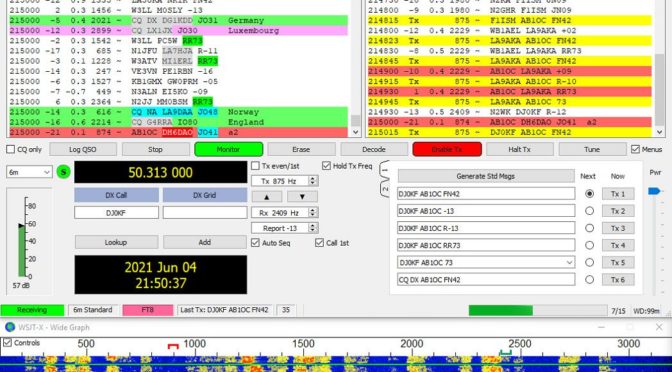Click the Tx 1 Now button
Screen dimensions: 672x372
pyautogui.click(x=618, y=194)
